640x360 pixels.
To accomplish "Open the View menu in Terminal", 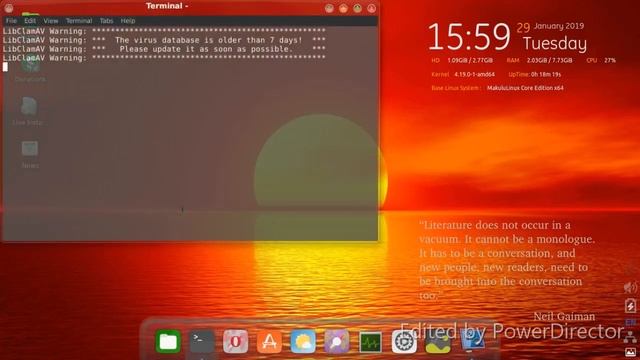I will point(51,21).
